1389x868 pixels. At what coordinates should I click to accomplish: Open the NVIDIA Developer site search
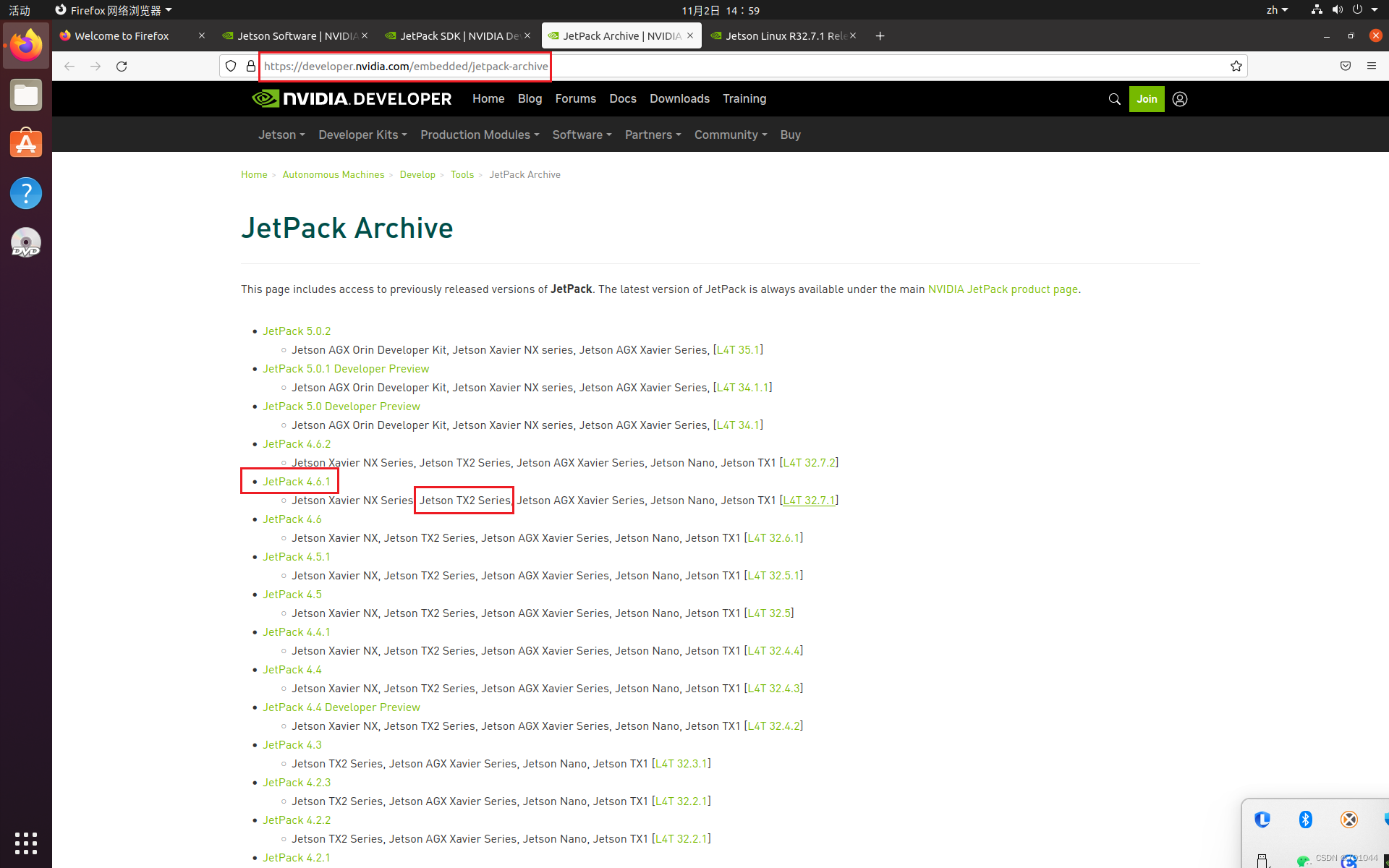click(x=1114, y=99)
